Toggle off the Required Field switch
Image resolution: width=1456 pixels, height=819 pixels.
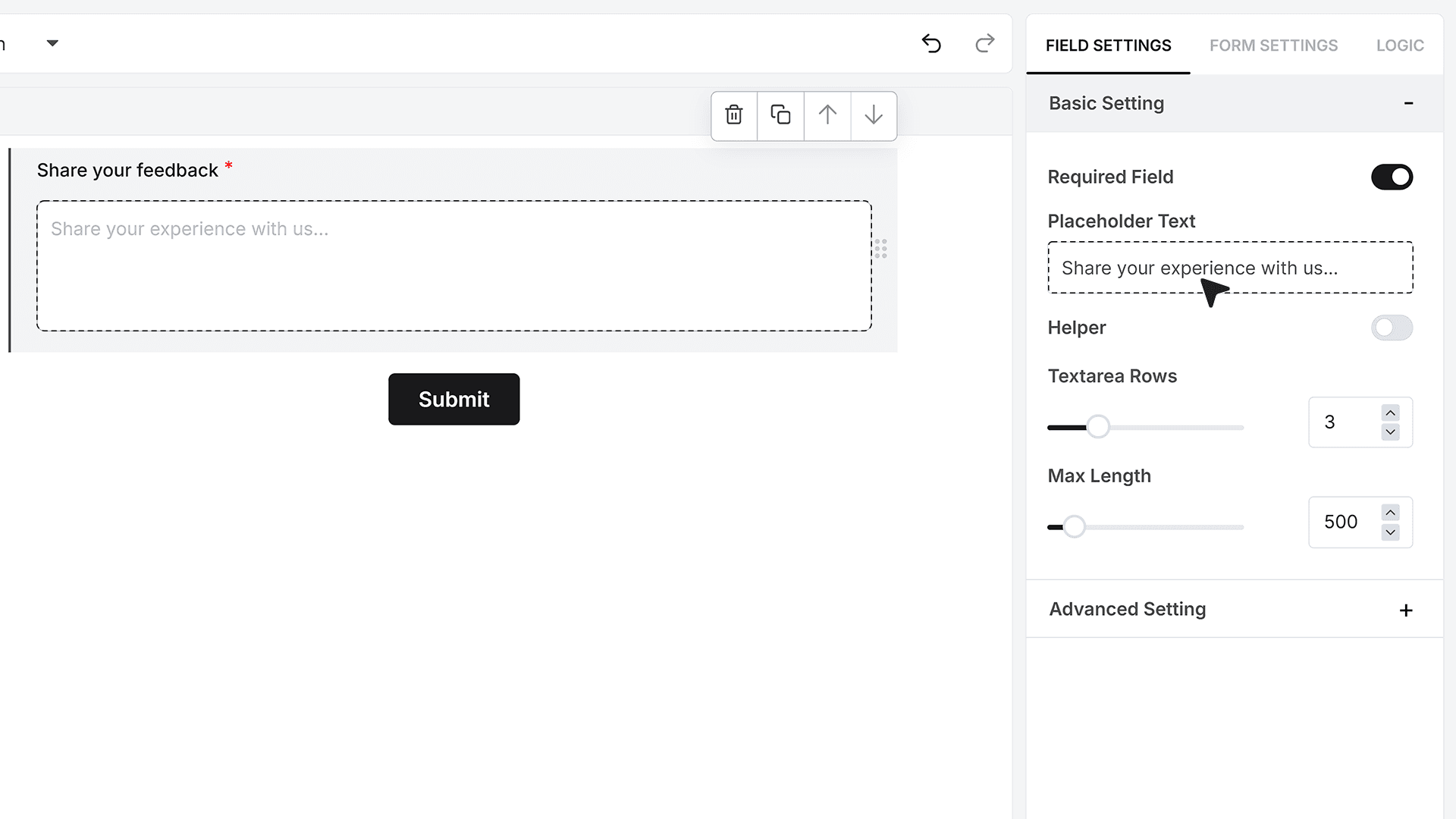tap(1392, 177)
